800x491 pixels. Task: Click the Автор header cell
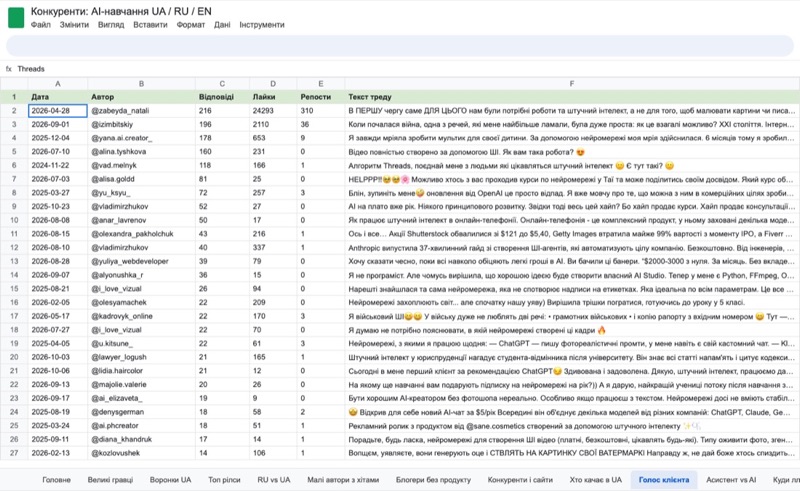tap(141, 97)
